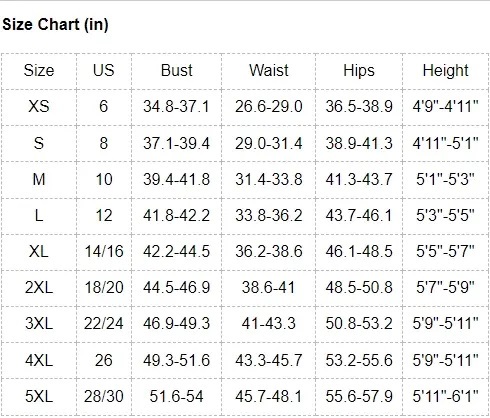
Task: Select hips value 55.6-57.9
Action: (x=359, y=396)
